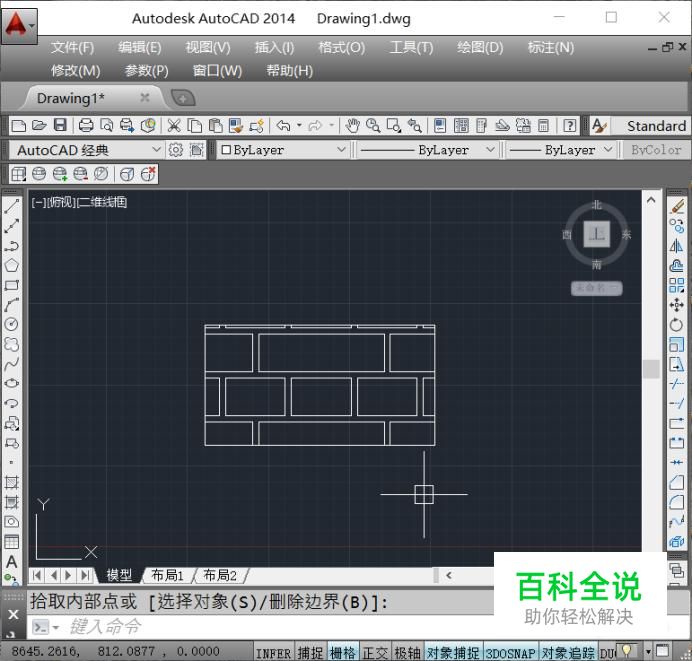Open the AutoCAD 经典 workspace dropdown
692x661 pixels.
coord(86,150)
